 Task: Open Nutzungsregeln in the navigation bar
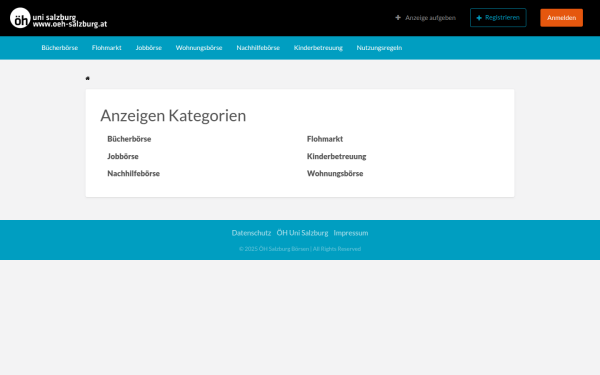point(379,48)
